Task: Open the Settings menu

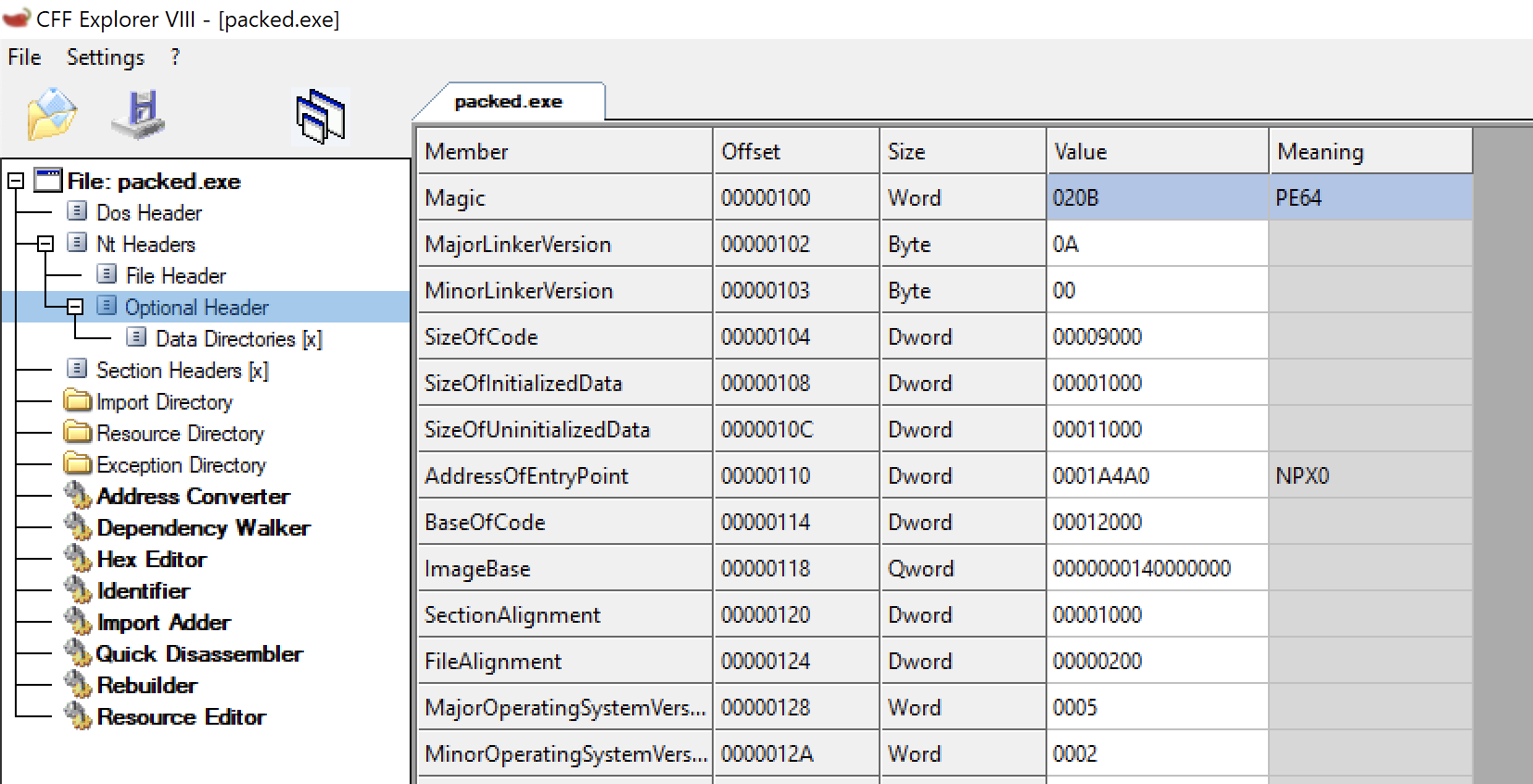Action: (x=106, y=57)
